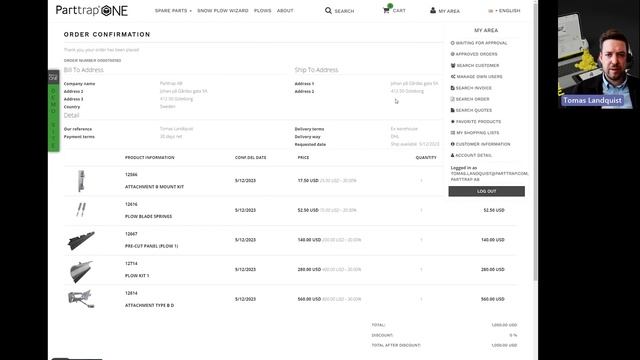
Task: Click the Manage Own Users icon
Action: [453, 76]
